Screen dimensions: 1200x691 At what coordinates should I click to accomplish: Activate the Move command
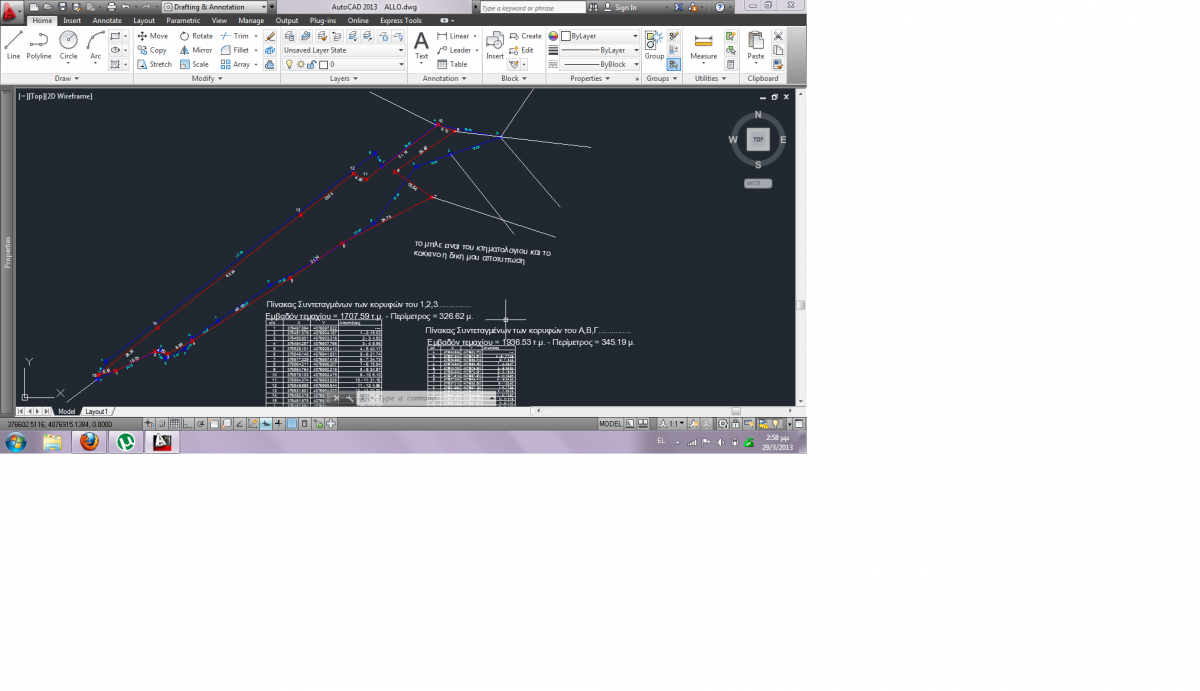coord(152,36)
